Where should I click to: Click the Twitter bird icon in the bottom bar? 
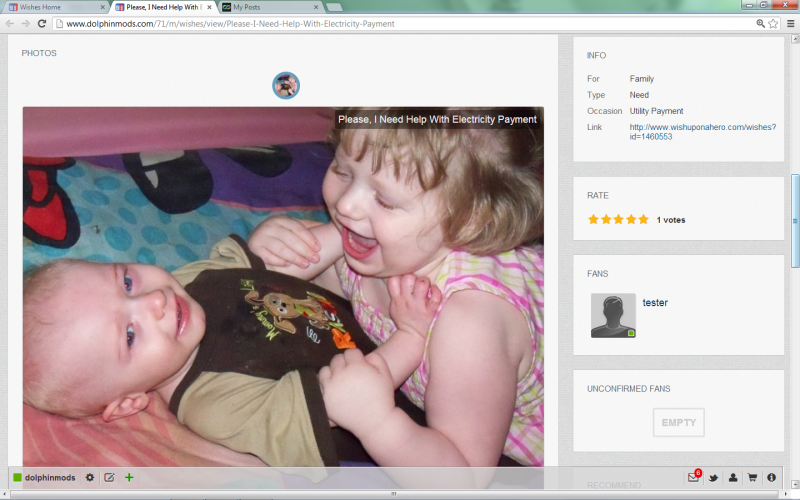click(713, 478)
